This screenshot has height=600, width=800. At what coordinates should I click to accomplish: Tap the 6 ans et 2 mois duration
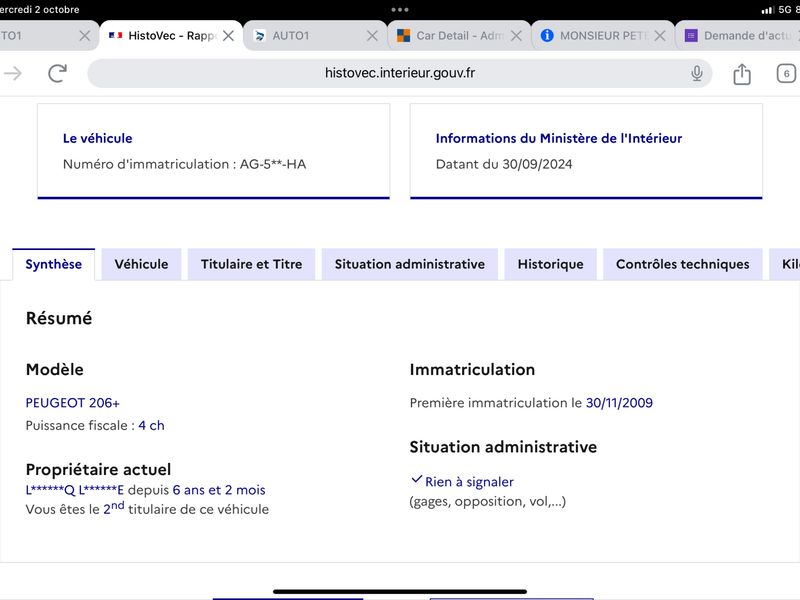click(219, 490)
